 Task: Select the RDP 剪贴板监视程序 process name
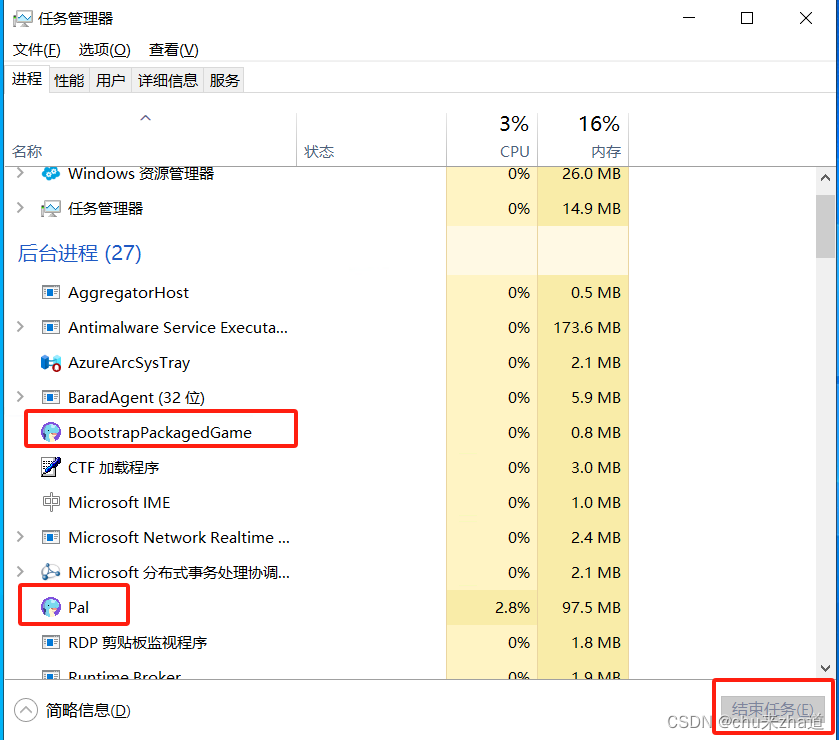click(x=137, y=642)
